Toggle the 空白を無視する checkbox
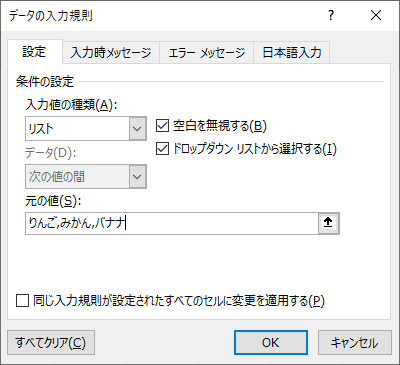 tap(162, 126)
